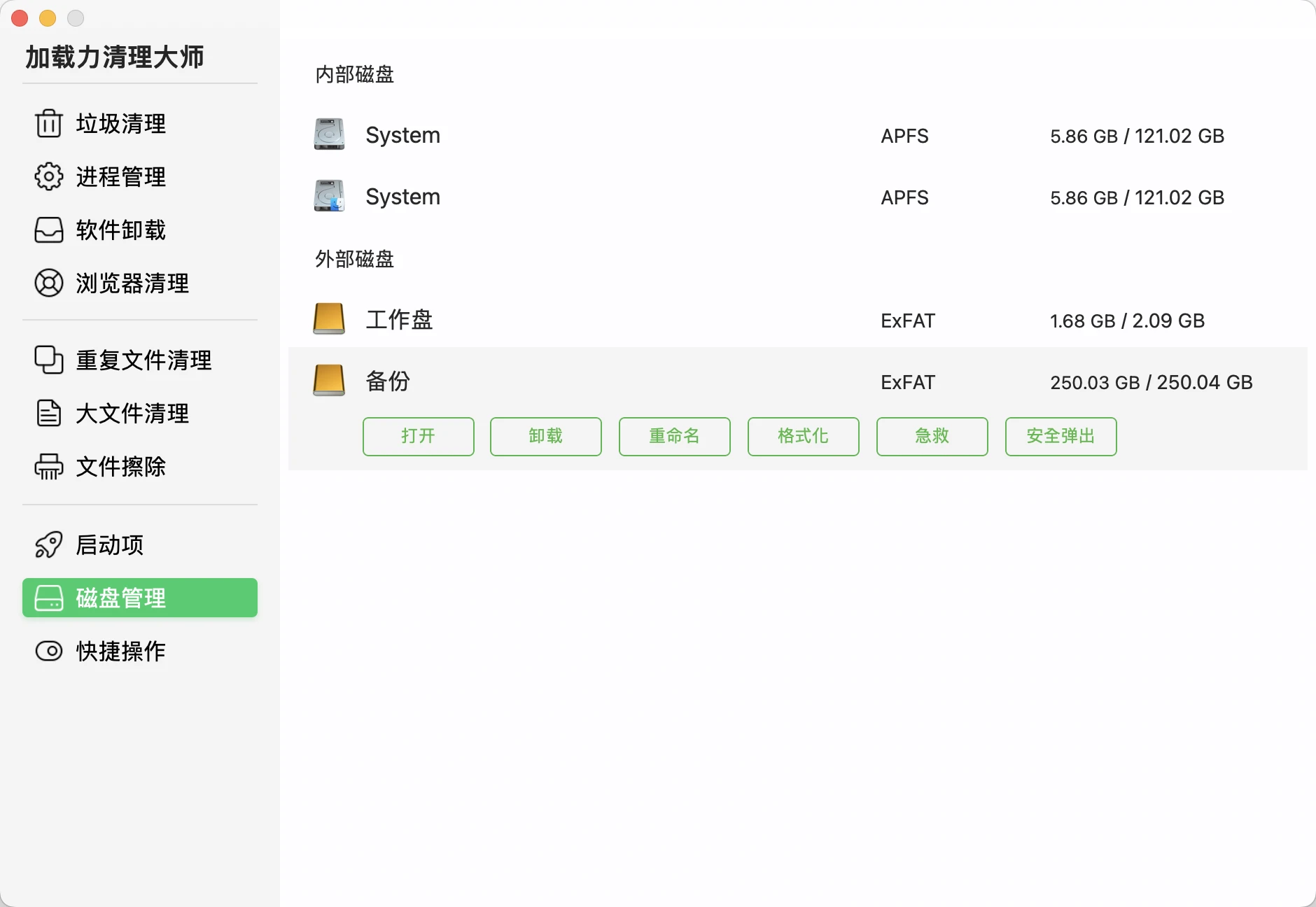Click the 快捷操作 quick actions icon
The image size is (1316, 907).
click(x=48, y=651)
